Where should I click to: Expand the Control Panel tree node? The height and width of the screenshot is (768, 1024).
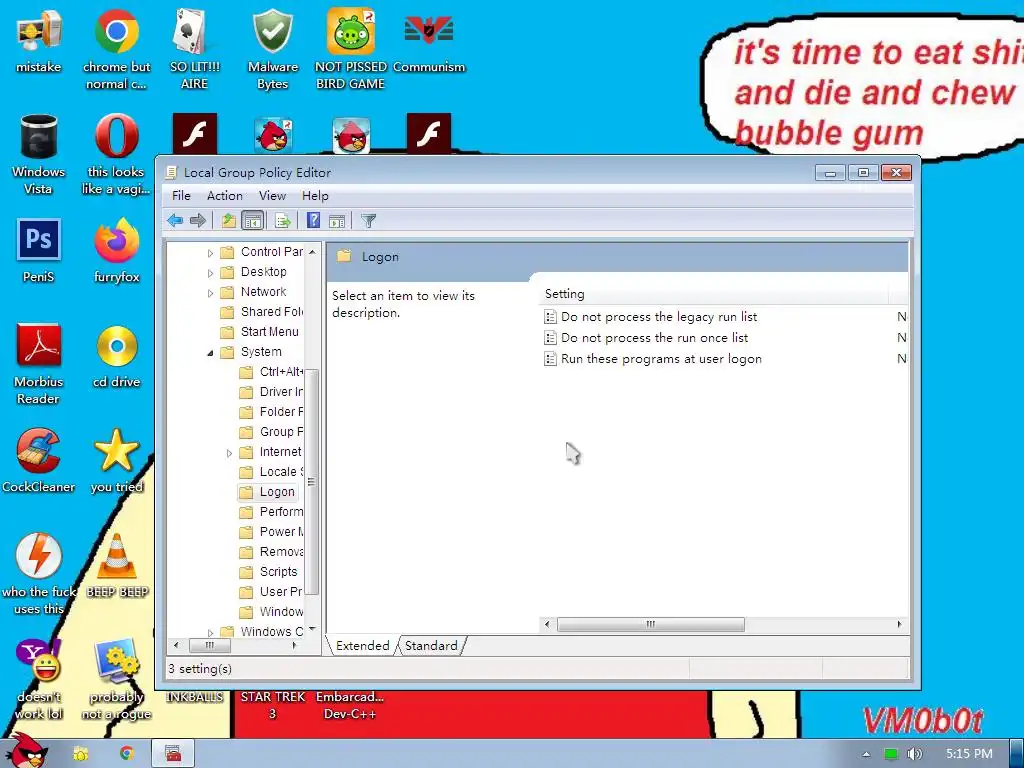coord(210,253)
